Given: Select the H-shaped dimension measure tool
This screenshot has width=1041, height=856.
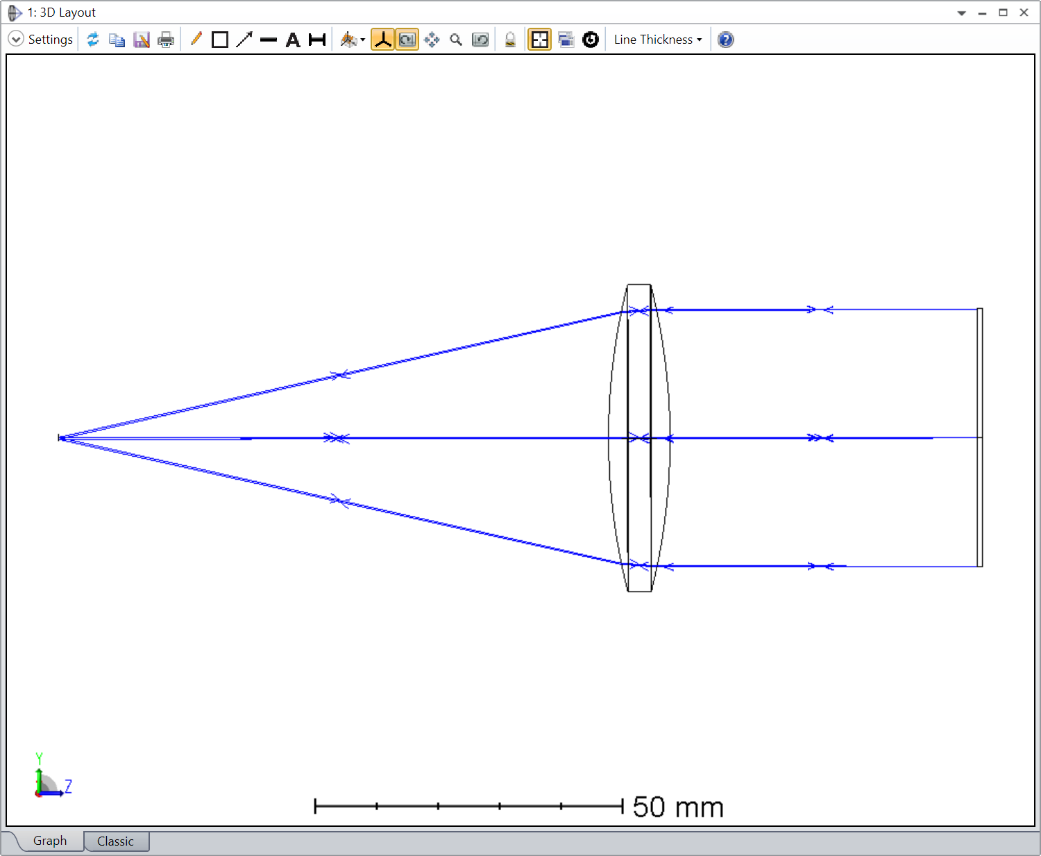Looking at the screenshot, I should click(x=317, y=40).
